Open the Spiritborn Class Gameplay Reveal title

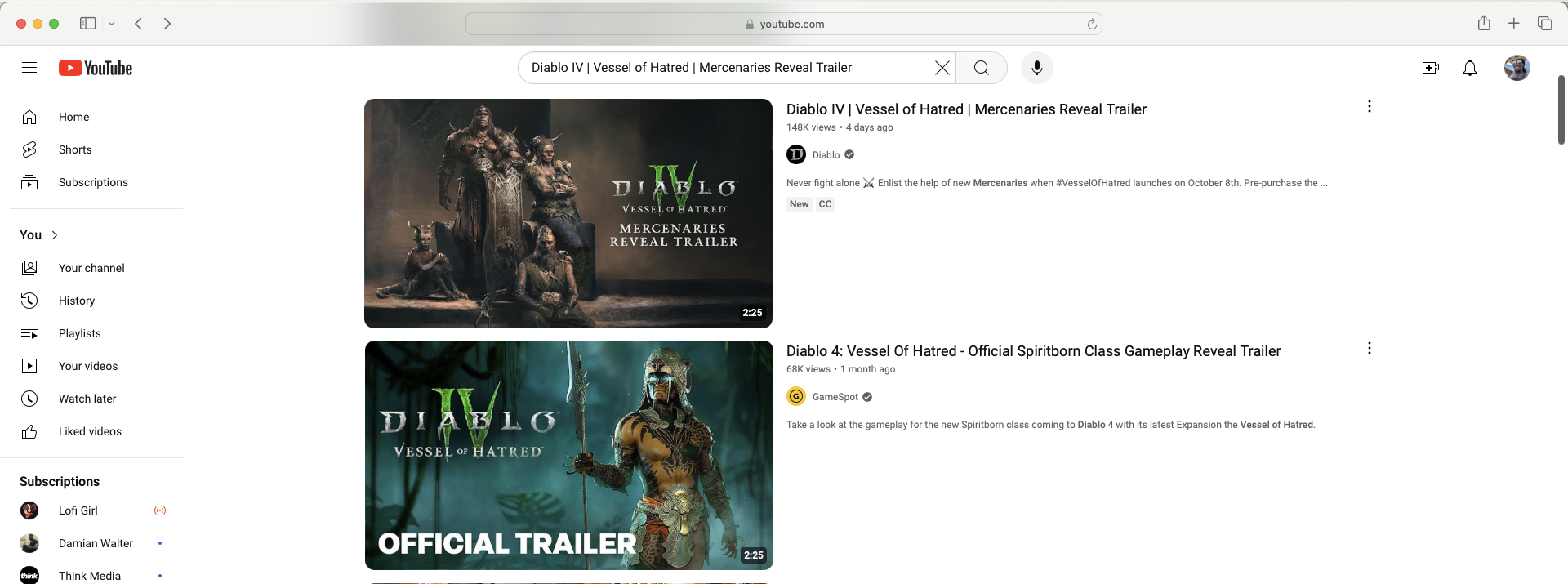pyautogui.click(x=1033, y=351)
